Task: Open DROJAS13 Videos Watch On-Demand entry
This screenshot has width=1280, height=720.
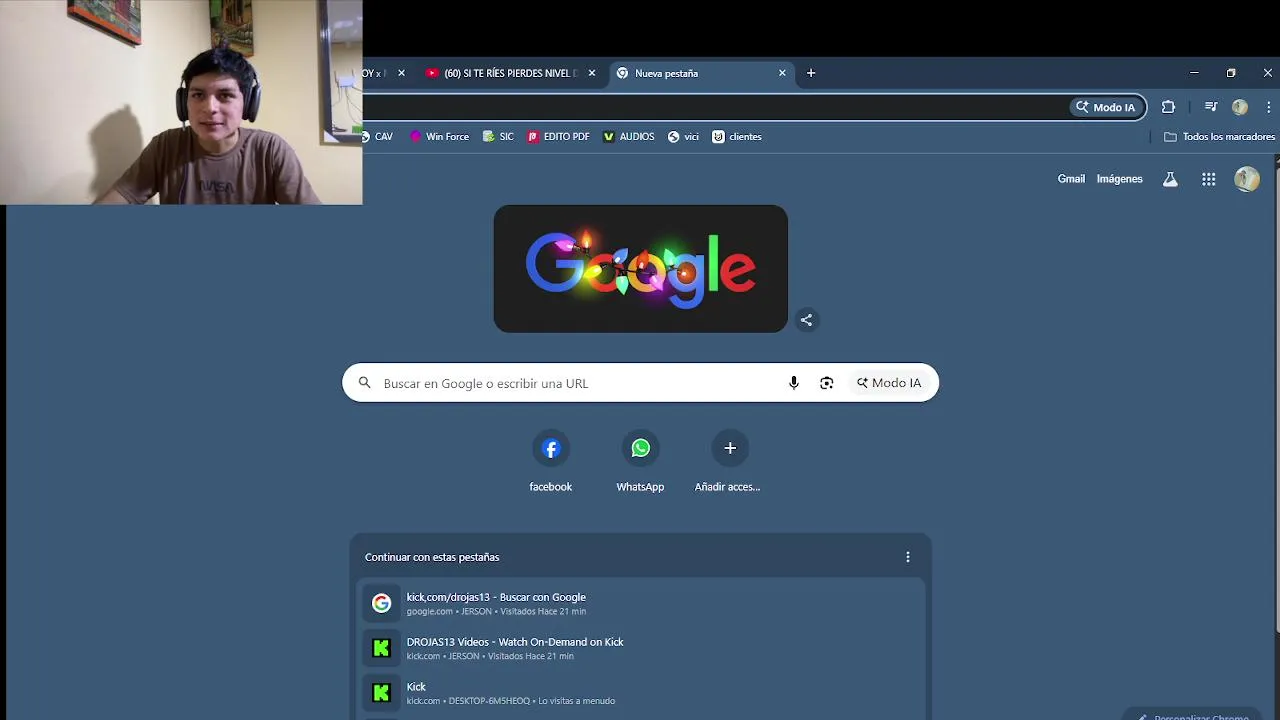Action: click(640, 648)
